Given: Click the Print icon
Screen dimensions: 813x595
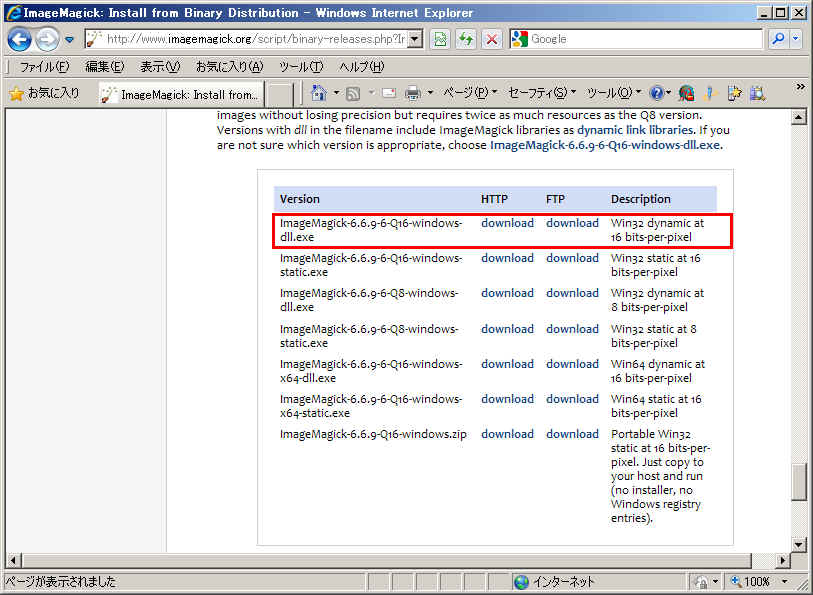Looking at the screenshot, I should click(413, 93).
